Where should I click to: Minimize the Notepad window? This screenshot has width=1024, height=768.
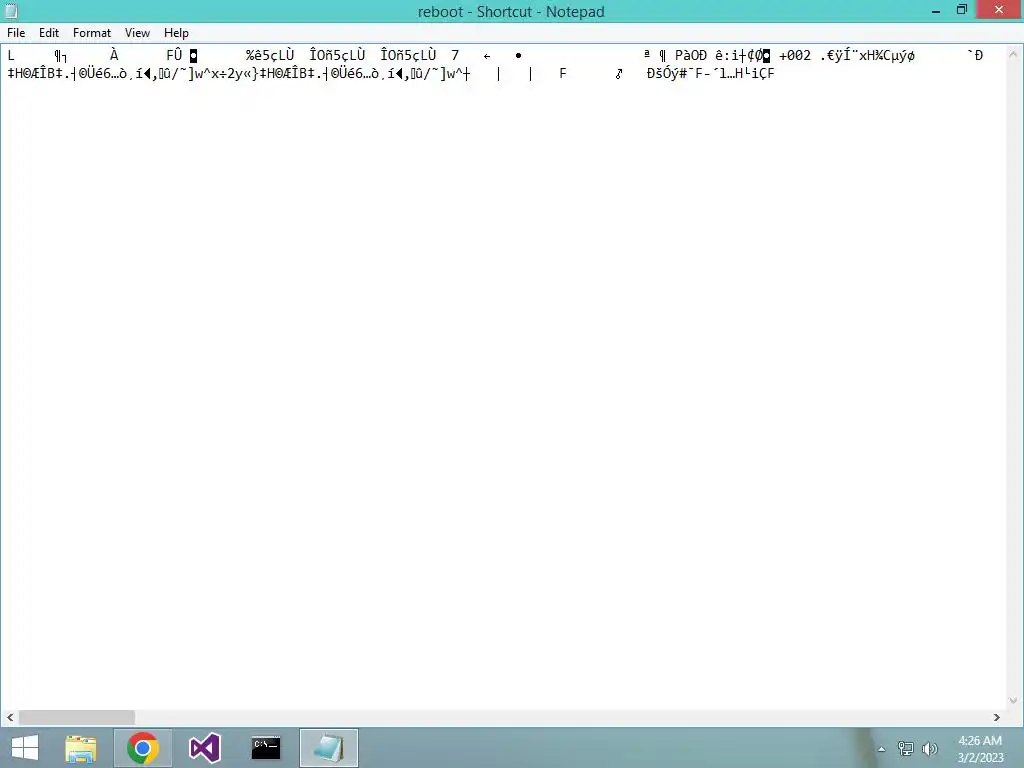[936, 11]
